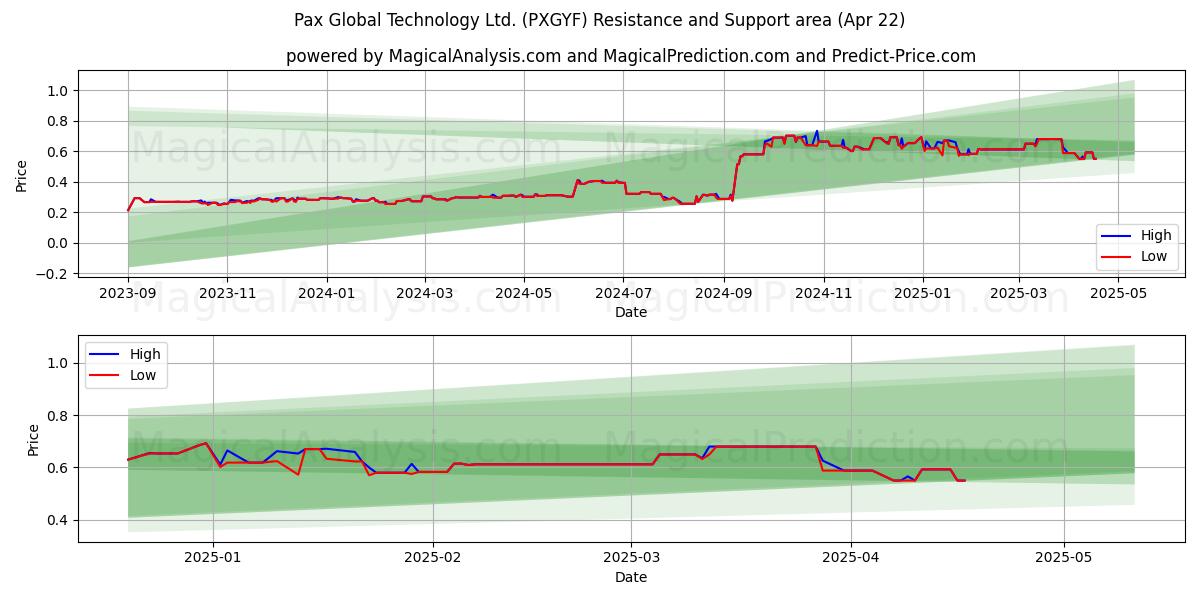Screen dimensions: 1200x600
Task: Click the '2025-01' tick label in lower chart
Action: (x=215, y=560)
